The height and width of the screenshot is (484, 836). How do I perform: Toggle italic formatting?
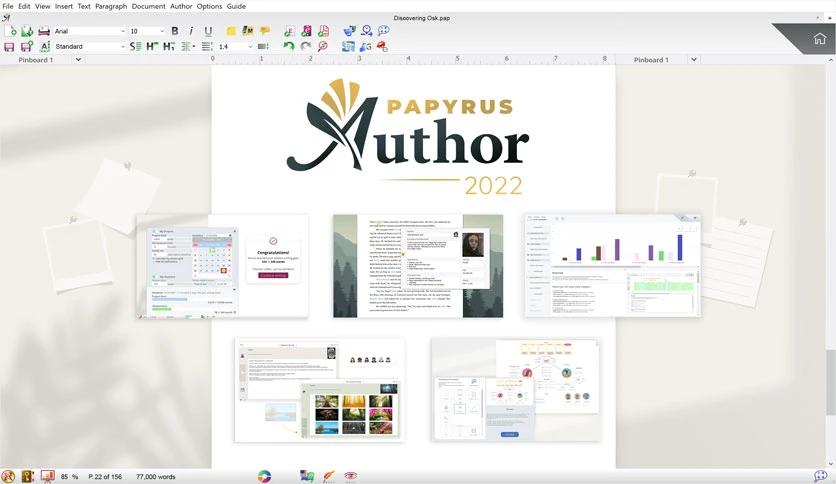191,31
